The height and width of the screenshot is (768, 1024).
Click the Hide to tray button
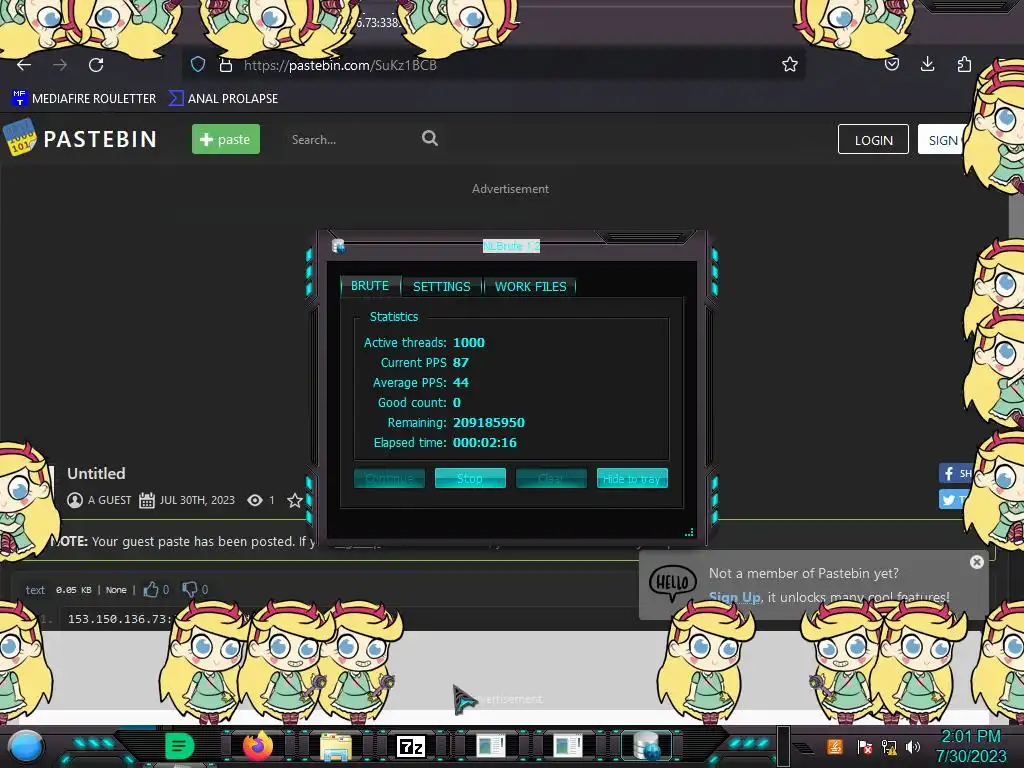pyautogui.click(x=632, y=478)
